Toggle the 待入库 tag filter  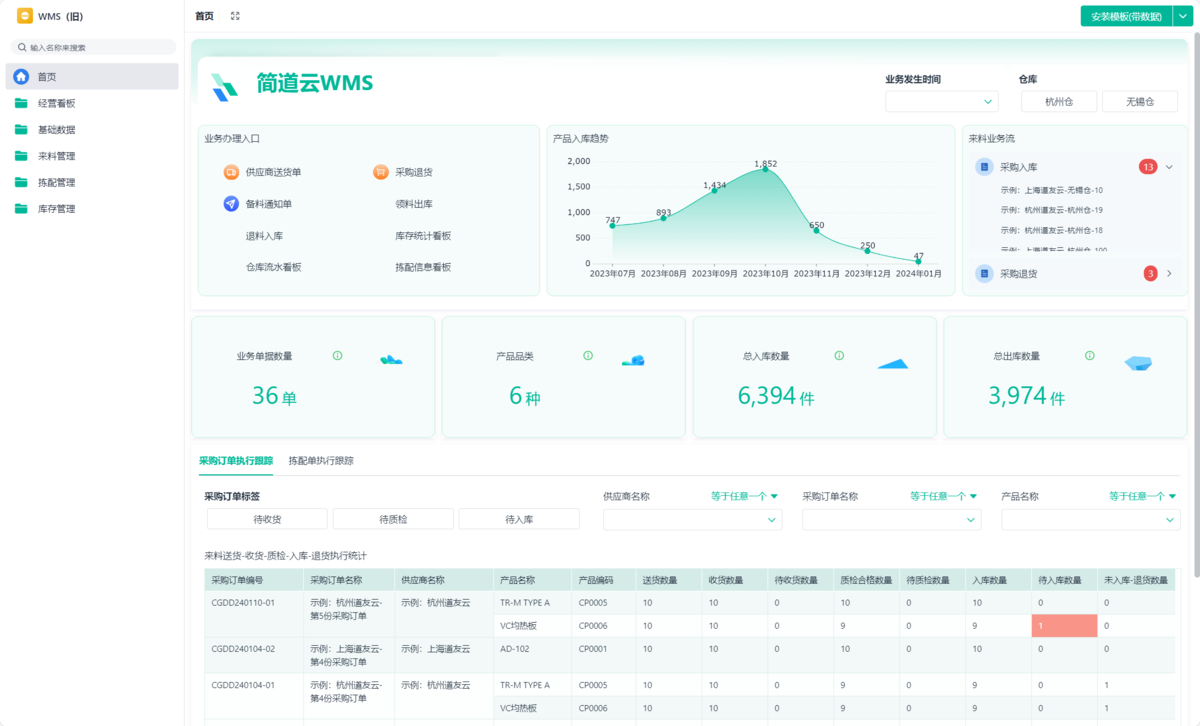pyautogui.click(x=519, y=519)
